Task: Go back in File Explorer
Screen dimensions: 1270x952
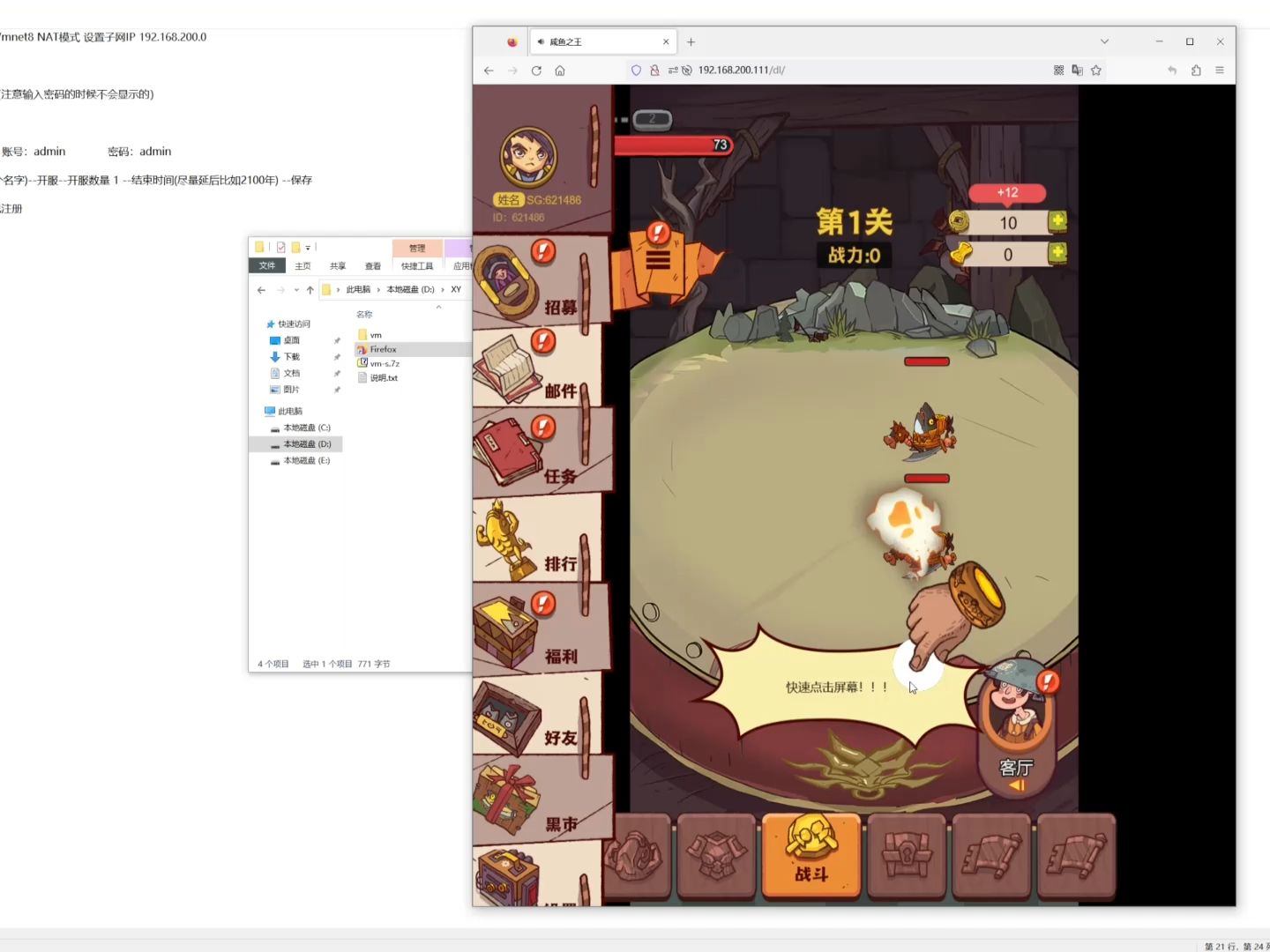Action: [261, 289]
